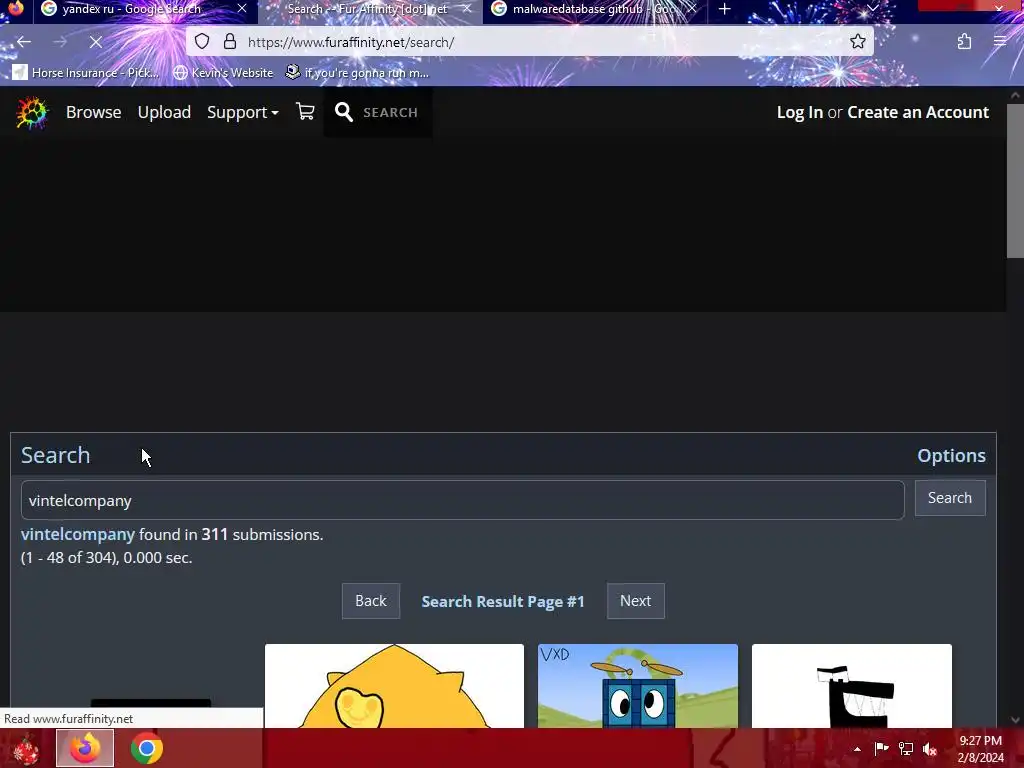Open the shopping cart icon
The image size is (1024, 768).
pyautogui.click(x=305, y=112)
